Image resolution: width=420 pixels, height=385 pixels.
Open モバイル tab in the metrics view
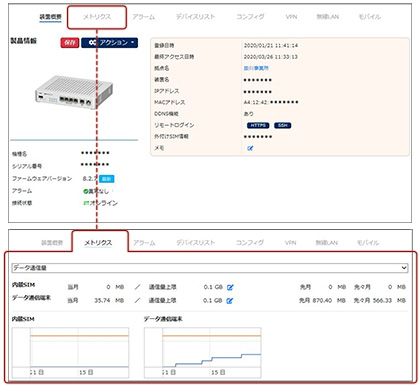pyautogui.click(x=368, y=243)
